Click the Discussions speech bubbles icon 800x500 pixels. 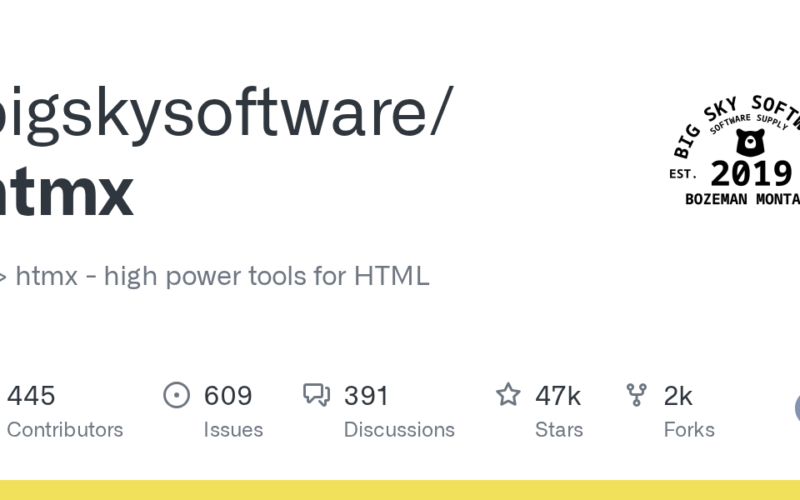pyautogui.click(x=316, y=396)
